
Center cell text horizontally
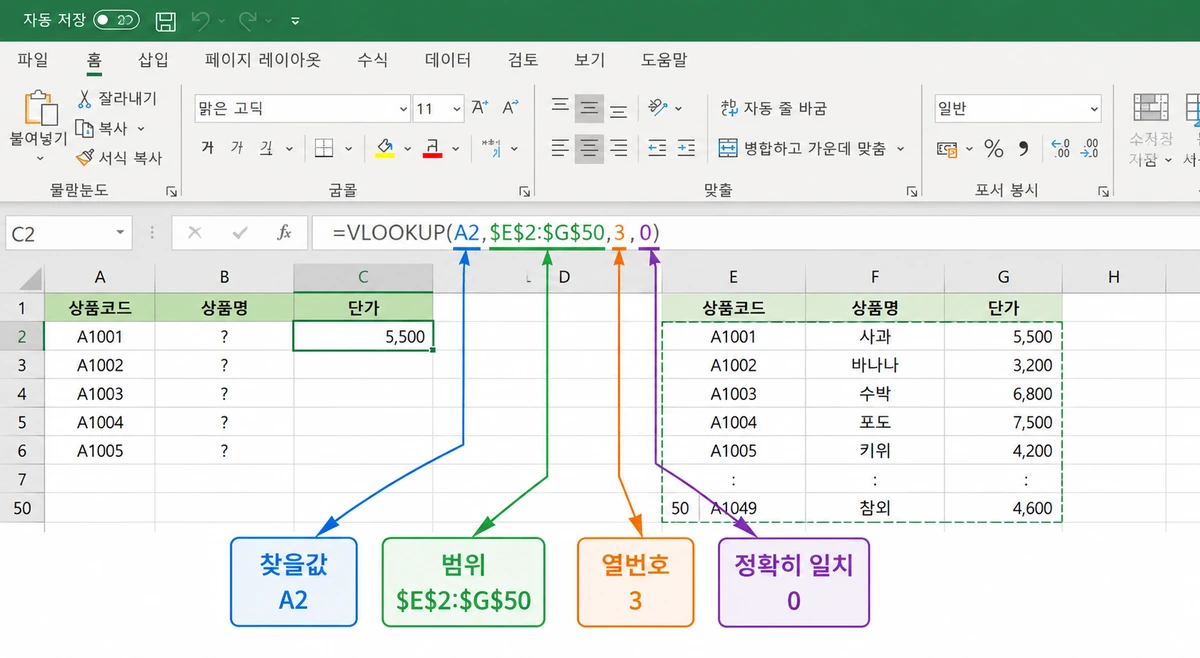coord(590,148)
